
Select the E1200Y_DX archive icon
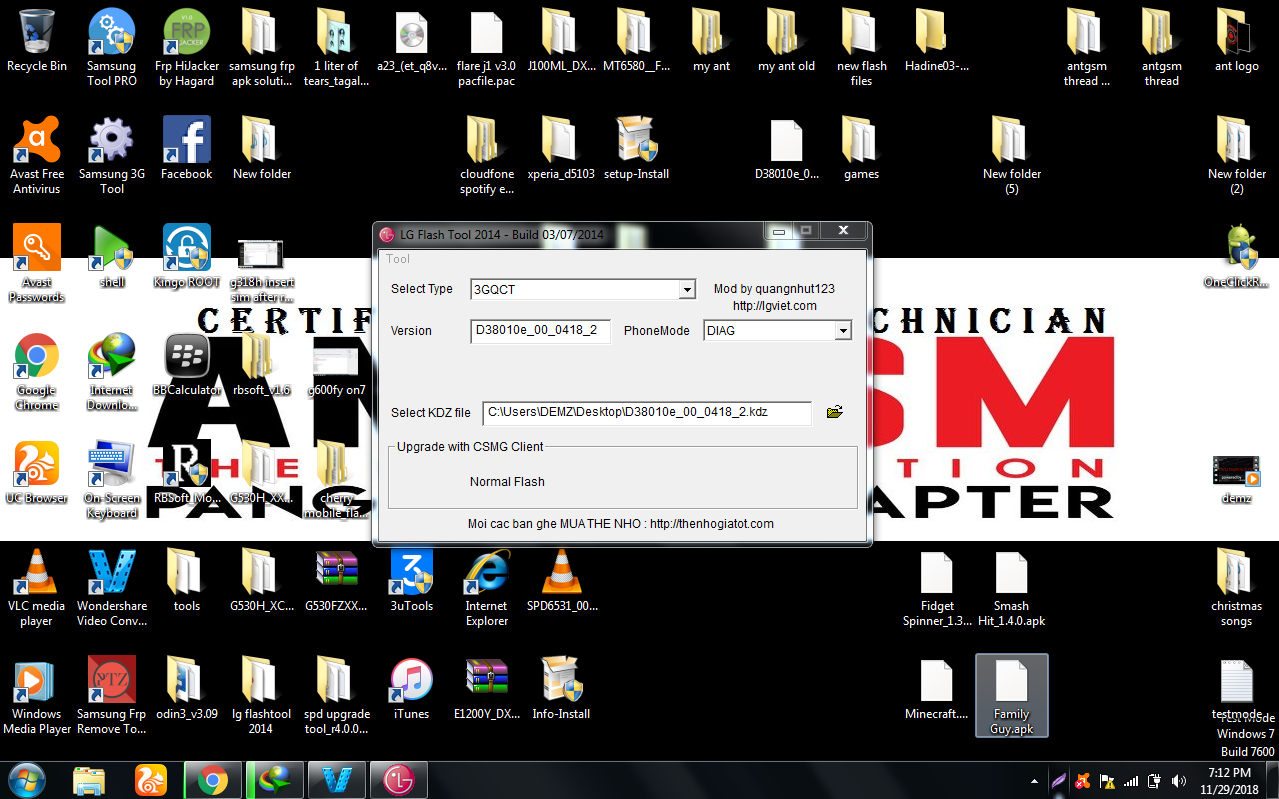pos(487,688)
